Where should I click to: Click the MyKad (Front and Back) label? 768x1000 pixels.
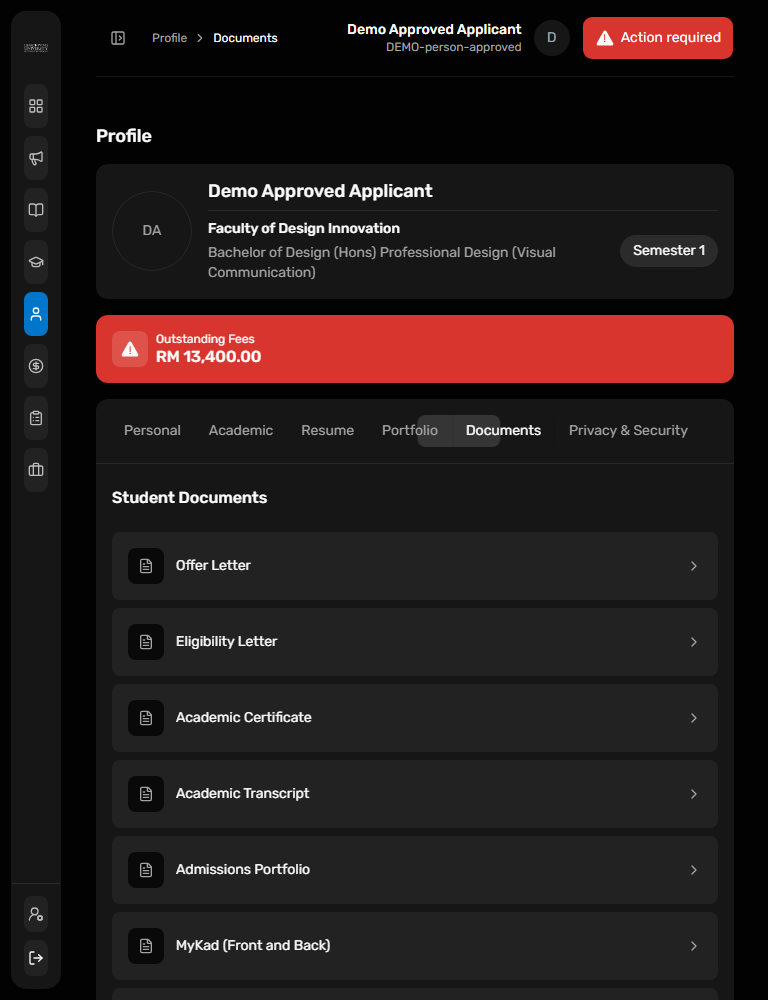coord(253,945)
